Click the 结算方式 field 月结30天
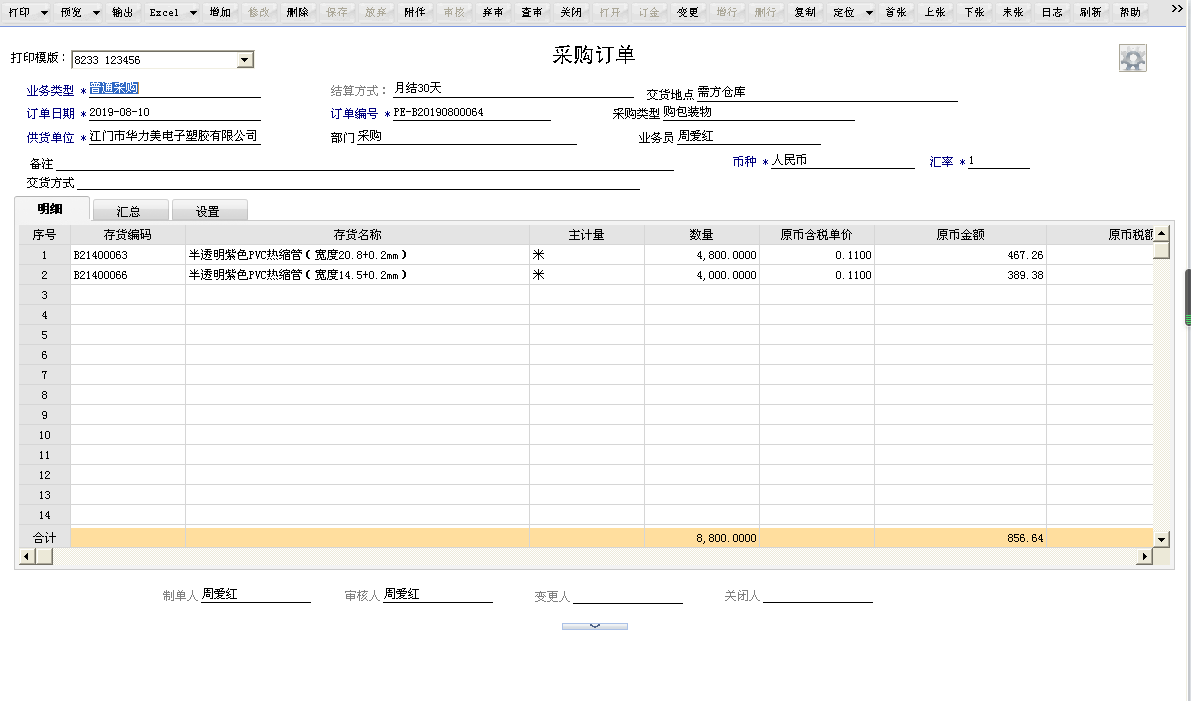Image resolution: width=1191 pixels, height=701 pixels. [513, 89]
